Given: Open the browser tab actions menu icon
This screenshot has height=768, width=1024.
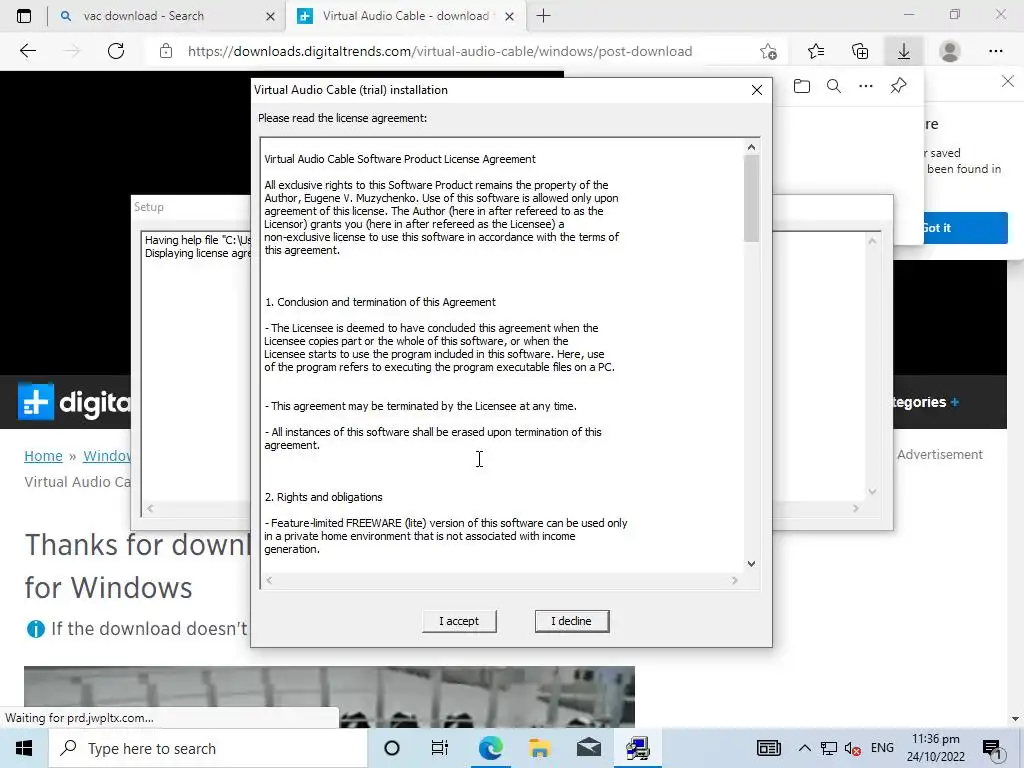Looking at the screenshot, I should (24, 16).
